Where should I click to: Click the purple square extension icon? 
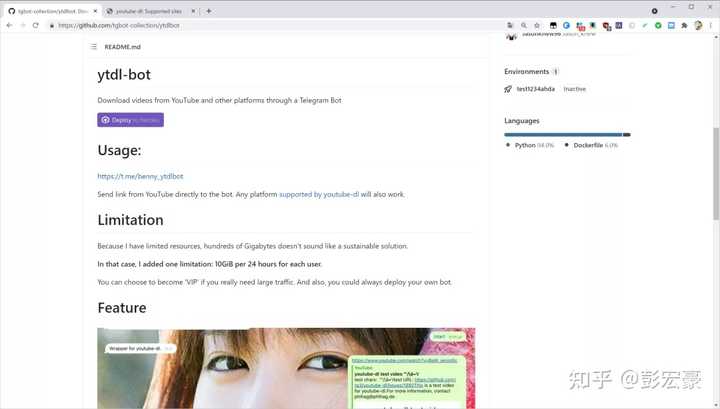[619, 25]
